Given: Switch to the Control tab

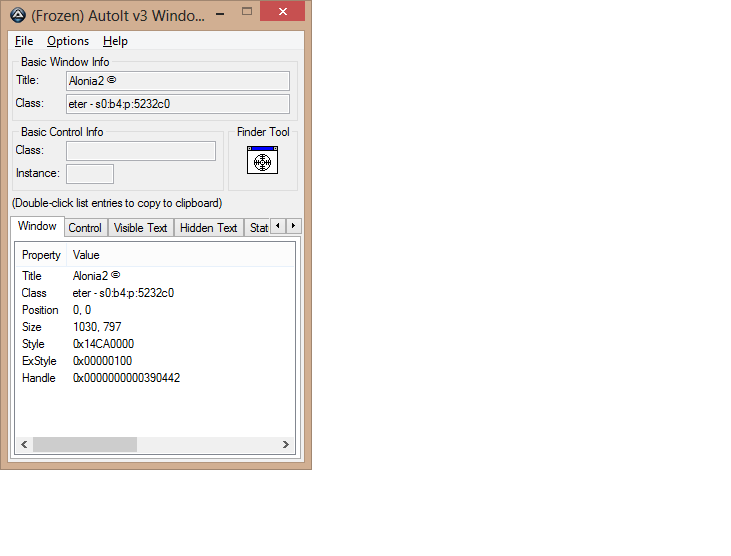Looking at the screenshot, I should [85, 228].
